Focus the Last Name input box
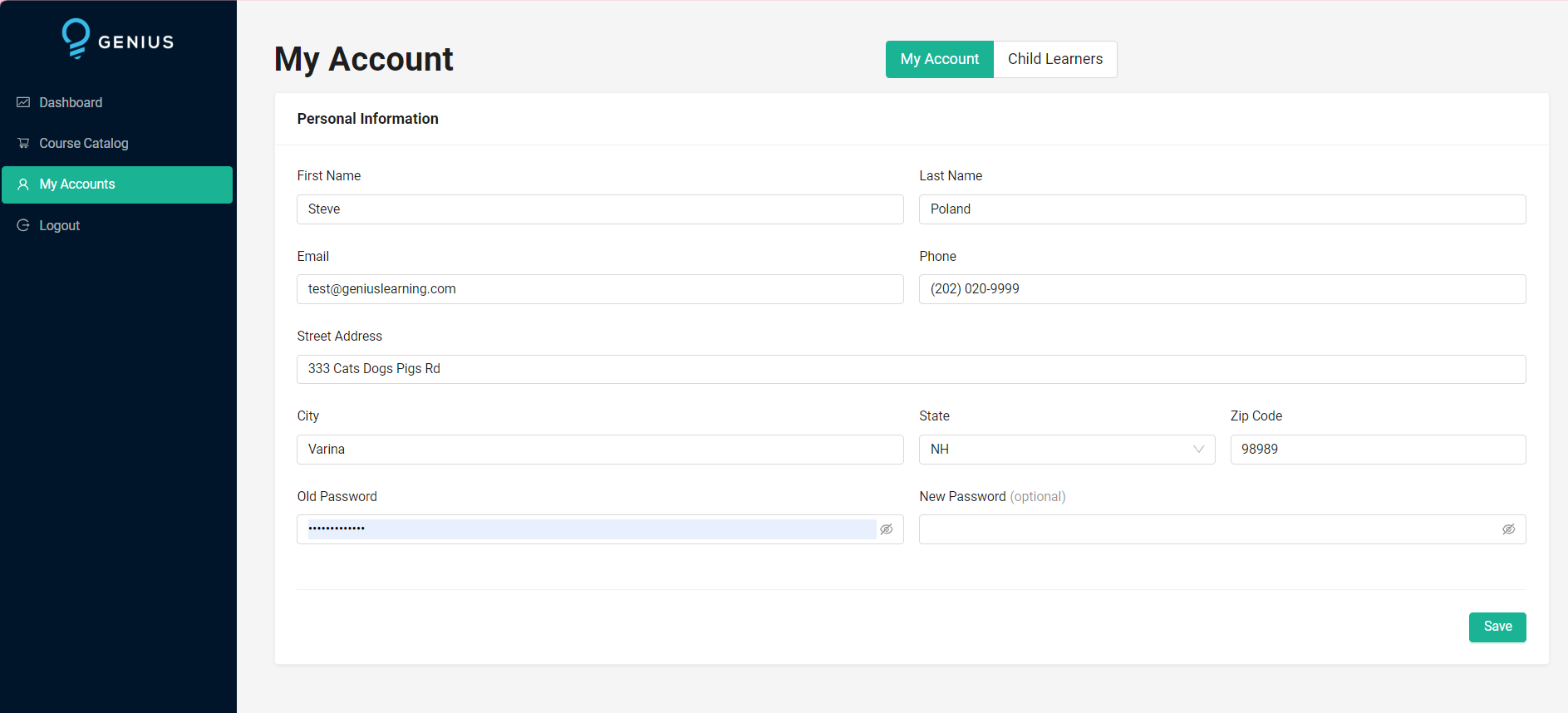Screen dimensions: 1568x713 [1221, 209]
